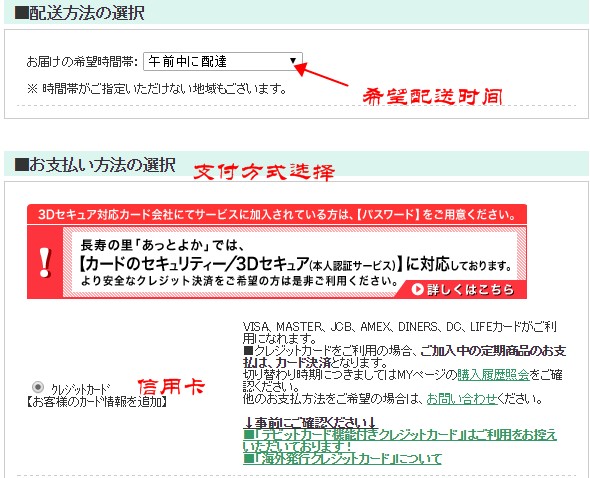Click the white exclamation mark icon in red banner
Screen dimensions: 590x478
point(45,262)
